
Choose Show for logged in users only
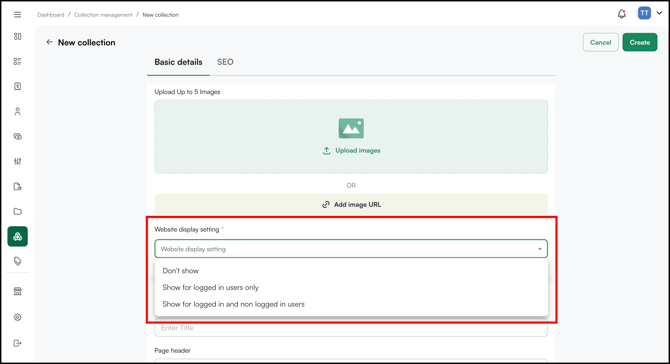[x=351, y=288]
